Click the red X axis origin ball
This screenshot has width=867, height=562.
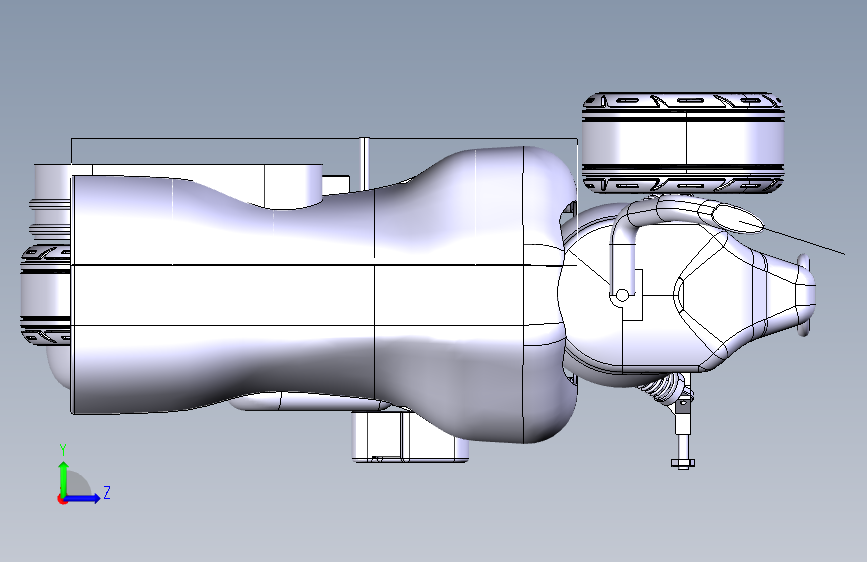(x=62, y=499)
